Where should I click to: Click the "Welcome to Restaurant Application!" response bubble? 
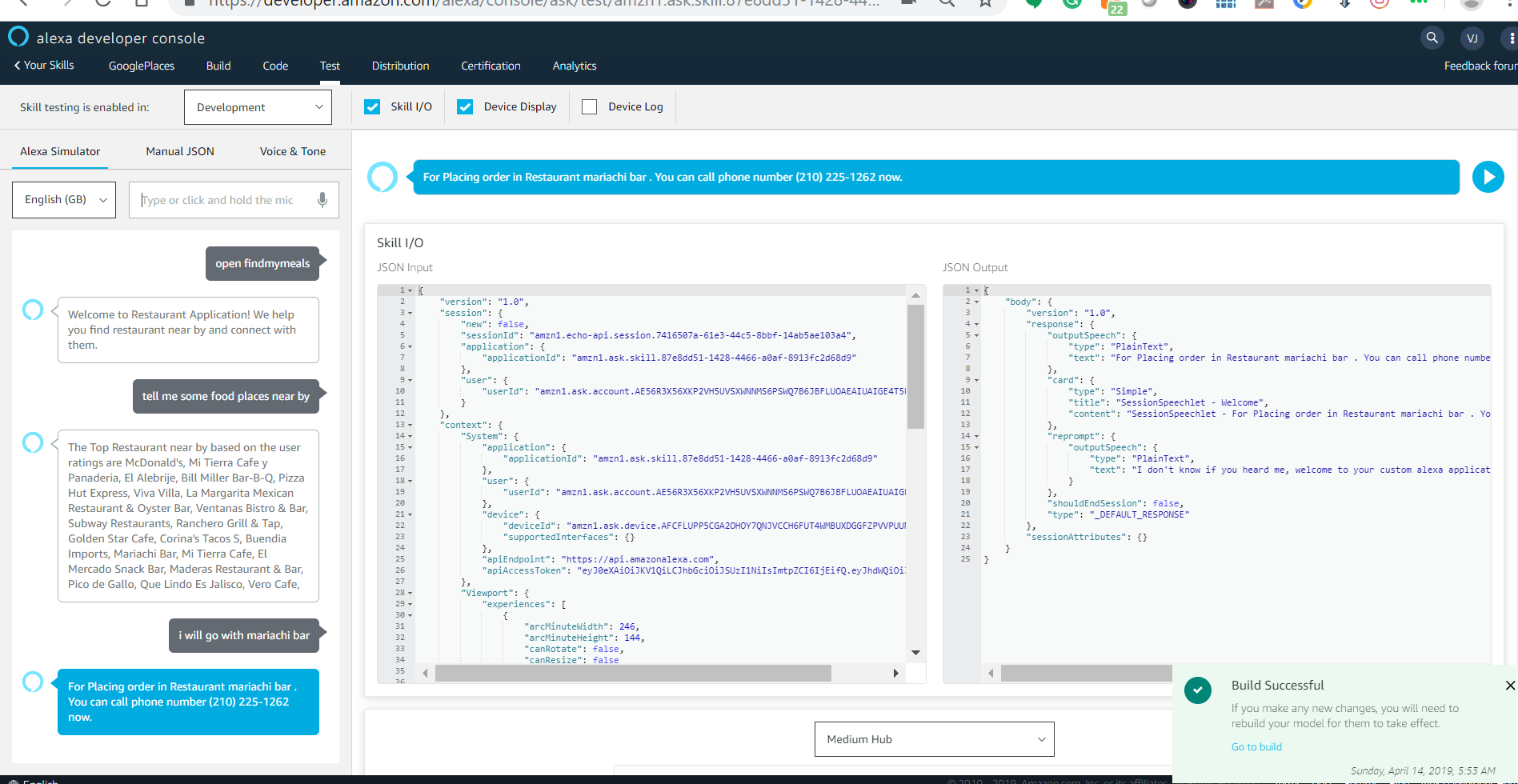[x=188, y=330]
